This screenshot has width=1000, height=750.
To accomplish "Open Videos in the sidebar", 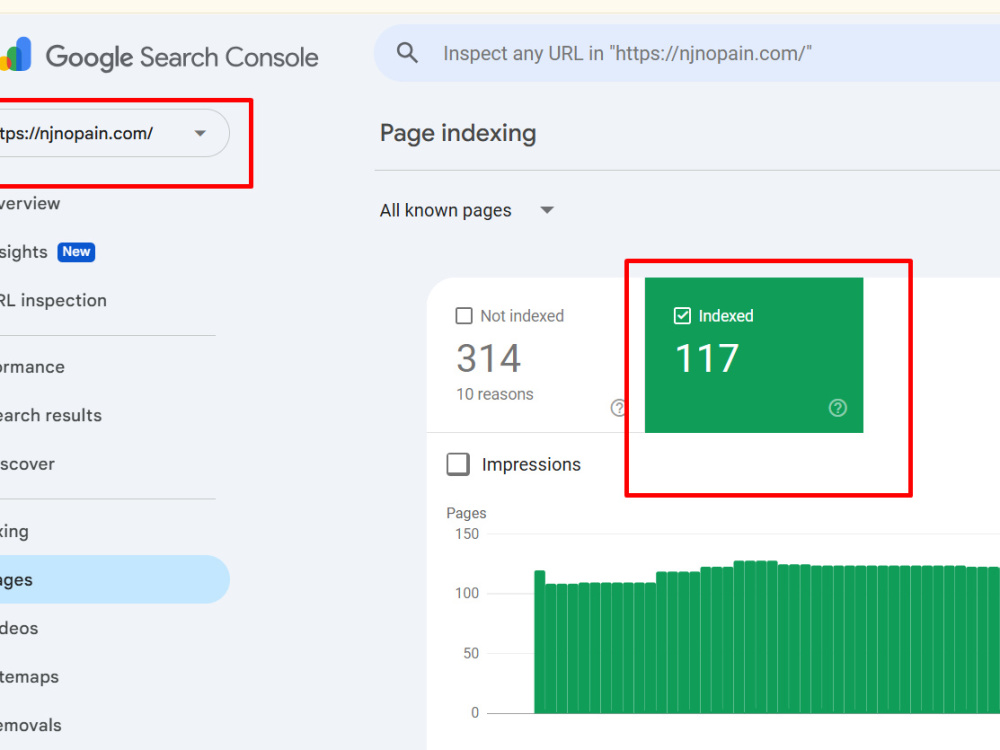I will tap(19, 628).
